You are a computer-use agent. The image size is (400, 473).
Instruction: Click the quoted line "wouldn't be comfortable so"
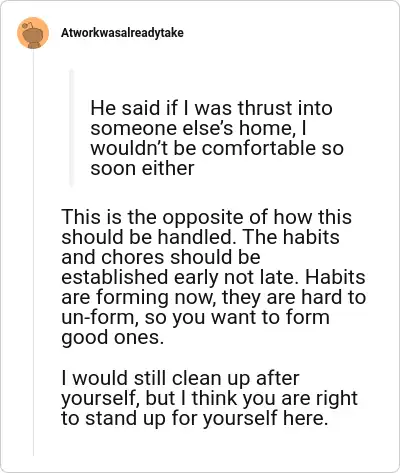tap(217, 148)
